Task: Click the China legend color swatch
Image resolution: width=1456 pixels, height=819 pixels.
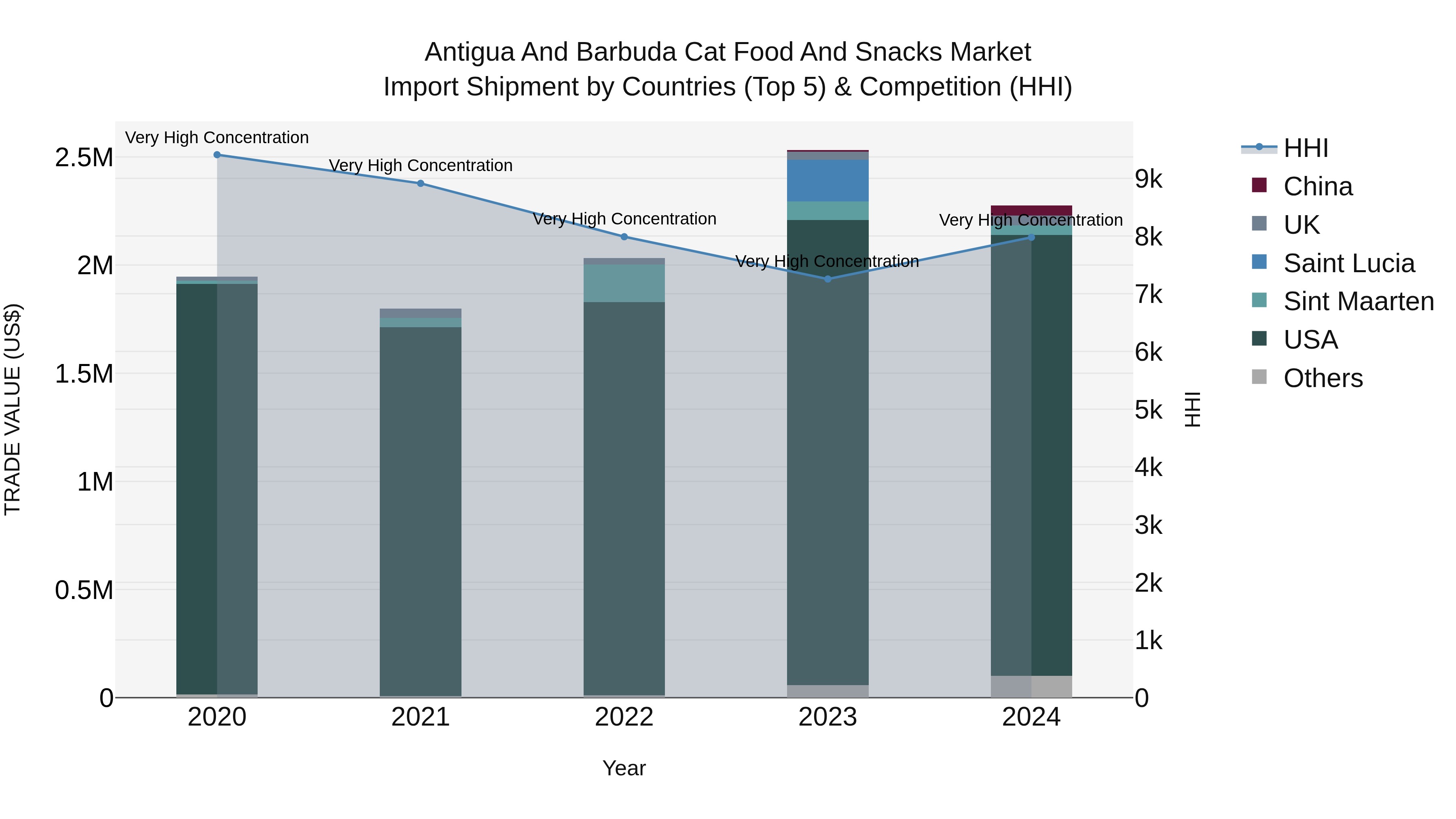Action: [x=1259, y=185]
